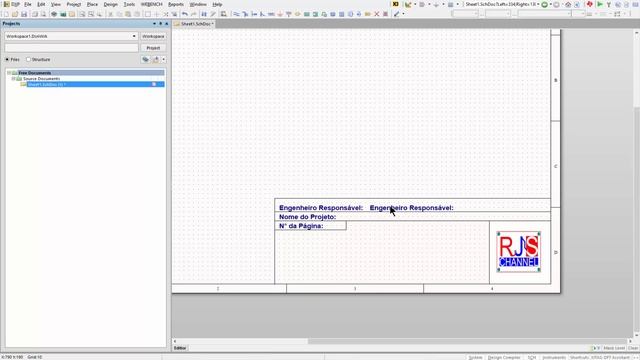Click the Editor tab at bottom
The image size is (640, 360).
(180, 348)
